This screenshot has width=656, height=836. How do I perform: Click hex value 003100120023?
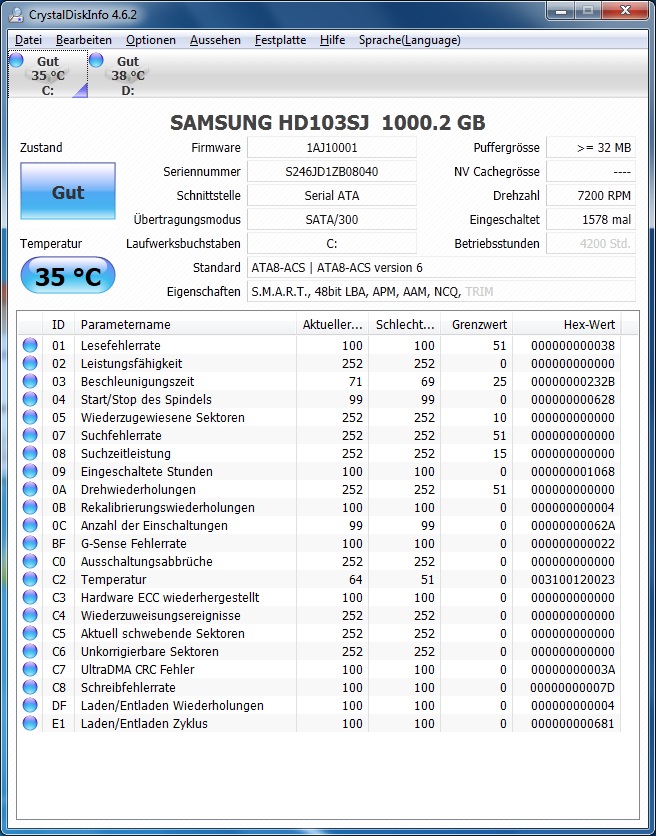pyautogui.click(x=573, y=579)
